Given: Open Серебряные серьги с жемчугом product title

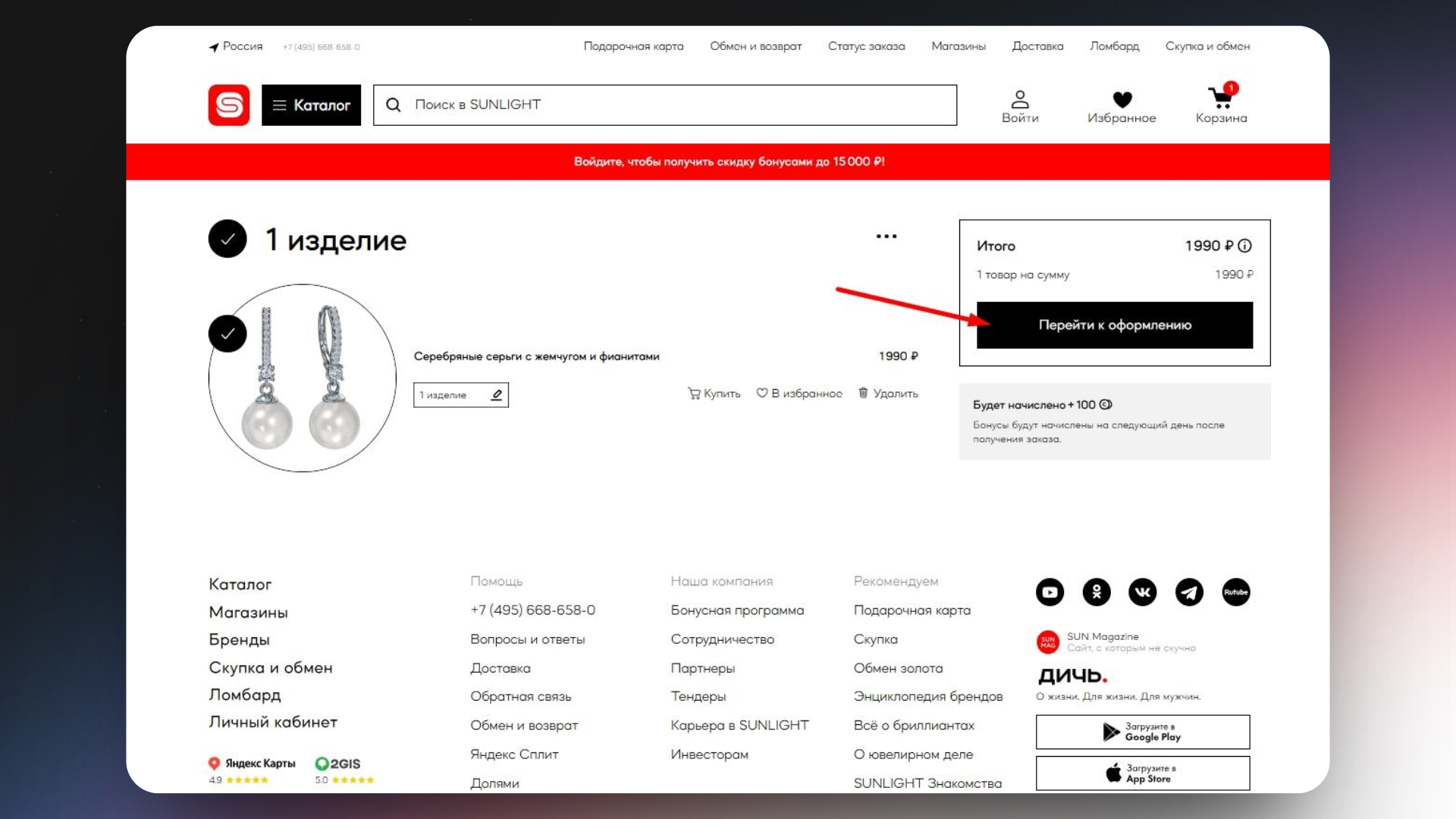Looking at the screenshot, I should click(536, 356).
